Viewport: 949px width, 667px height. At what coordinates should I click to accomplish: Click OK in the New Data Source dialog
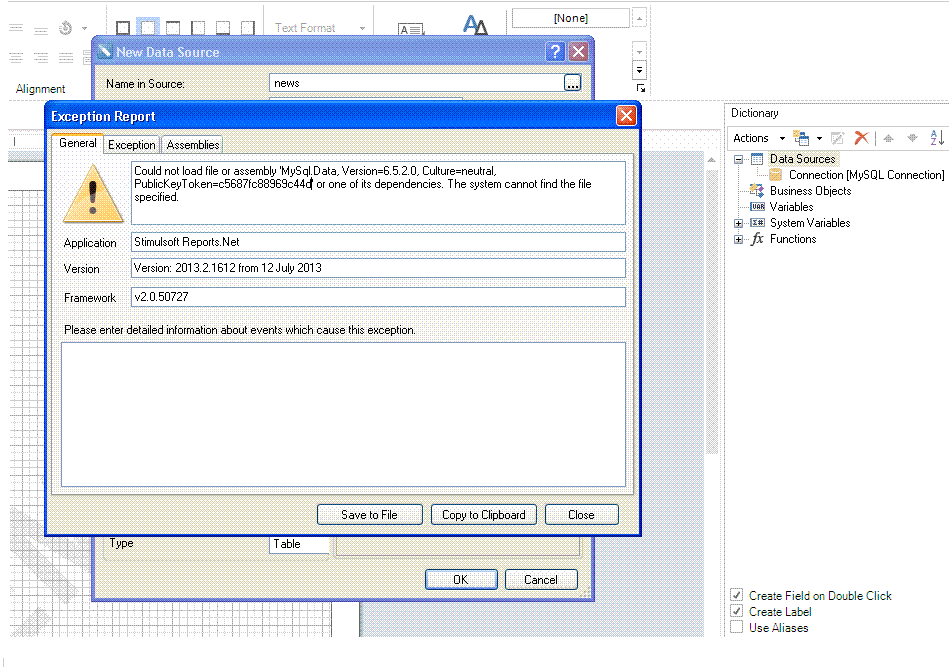461,579
